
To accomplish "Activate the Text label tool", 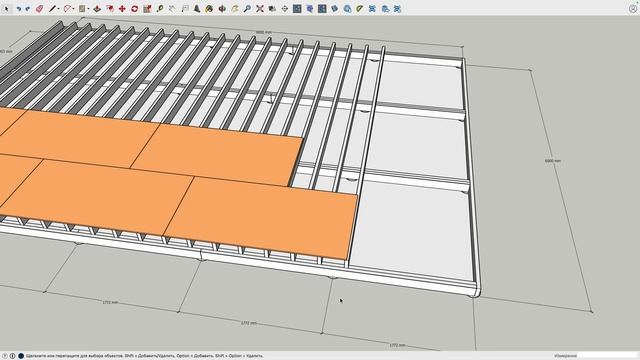I will coord(185,9).
